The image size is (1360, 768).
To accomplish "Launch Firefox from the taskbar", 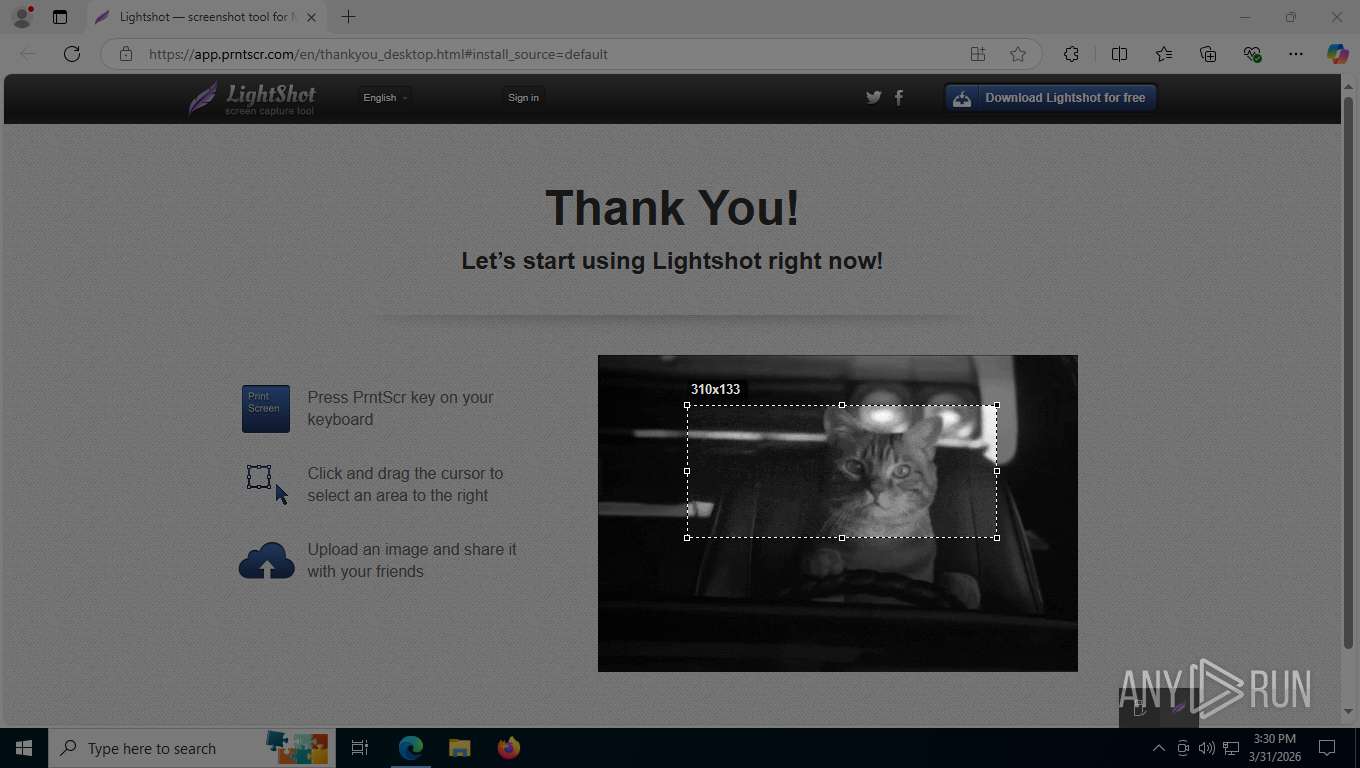I will tap(508, 748).
